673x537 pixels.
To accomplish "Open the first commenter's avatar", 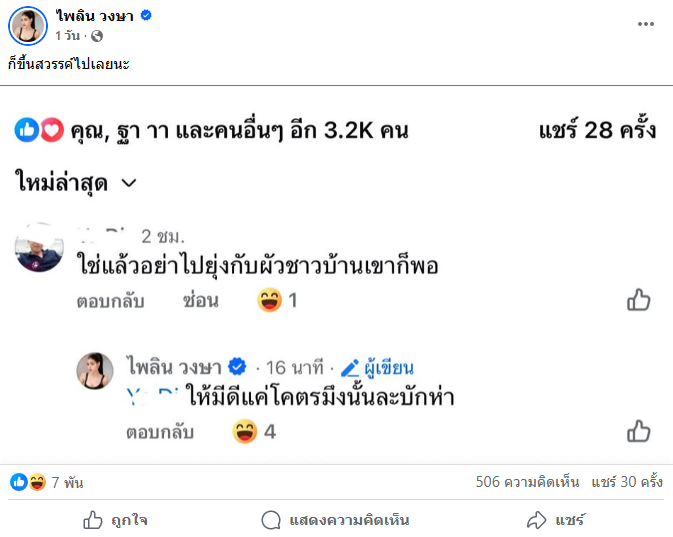I will tap(40, 247).
